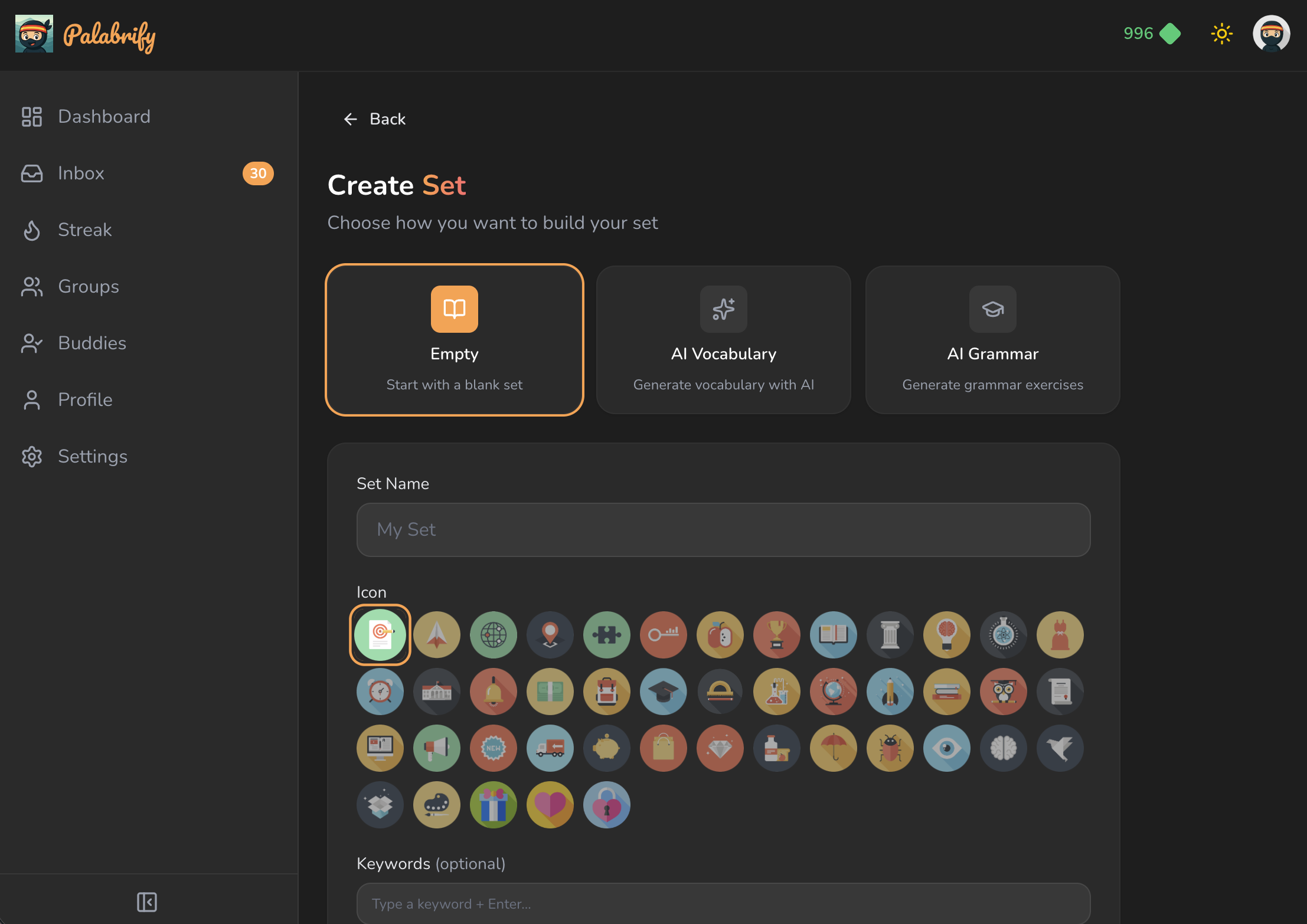Select the target document set icon
The height and width of the screenshot is (924, 1307).
click(380, 635)
